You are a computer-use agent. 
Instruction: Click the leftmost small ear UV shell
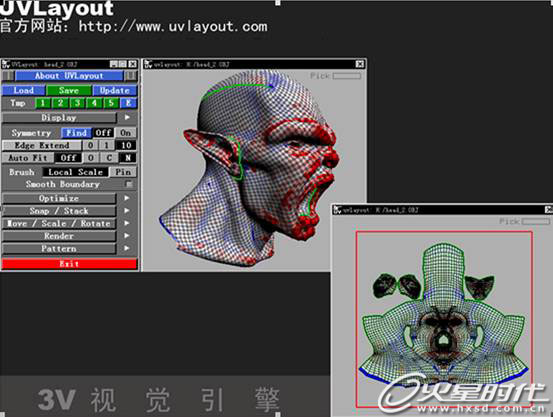pos(384,285)
